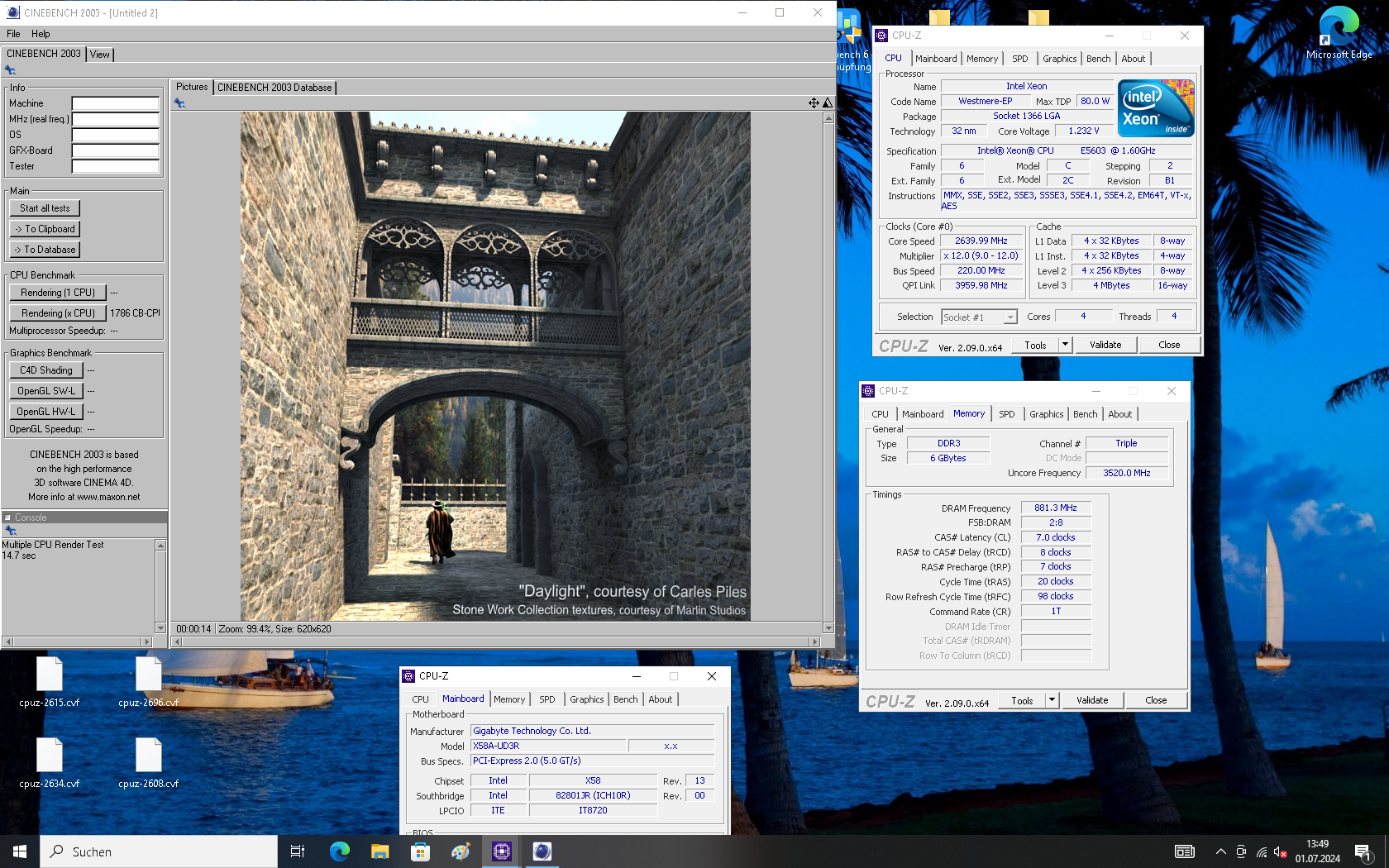
Task: Open the Graphics tab in the CPU-Z Mainboard window
Action: click(587, 699)
